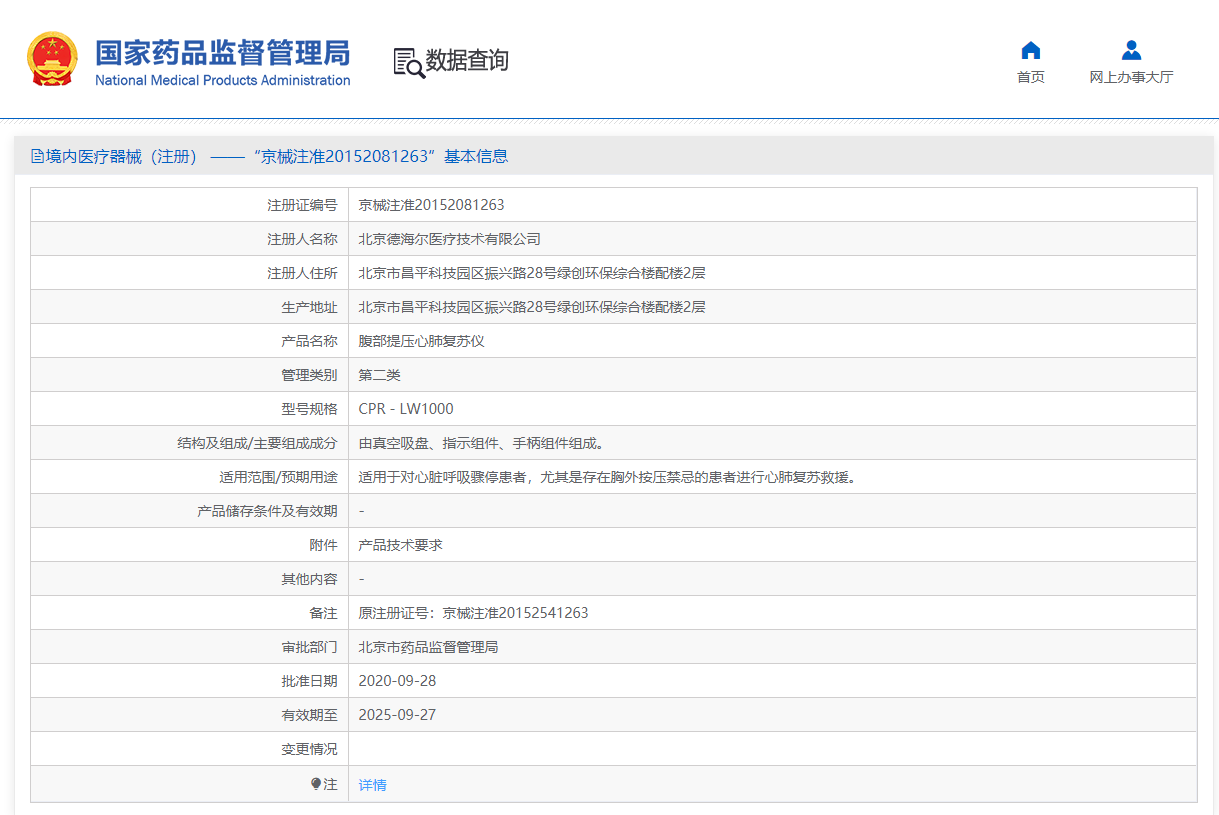The height and width of the screenshot is (815, 1219).
Task: Click the national emblem logo
Action: click(52, 59)
